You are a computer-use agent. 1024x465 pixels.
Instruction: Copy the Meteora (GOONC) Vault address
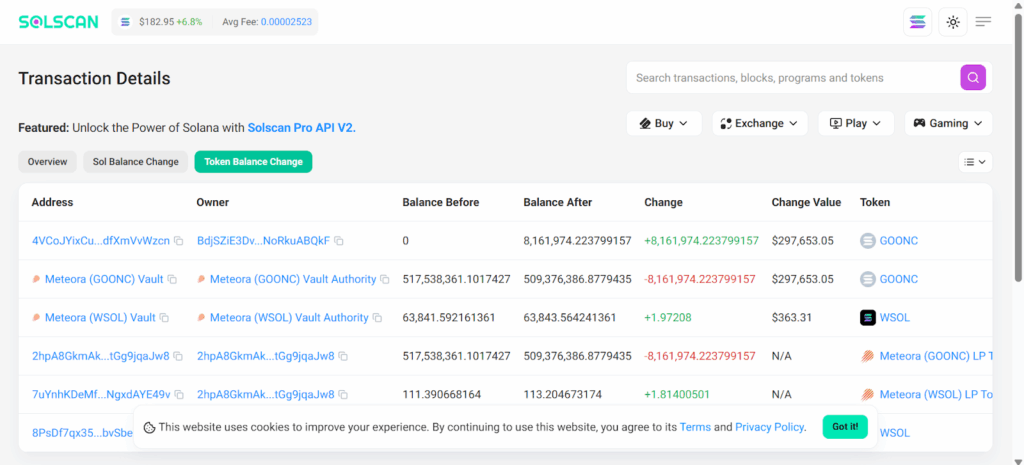[172, 279]
